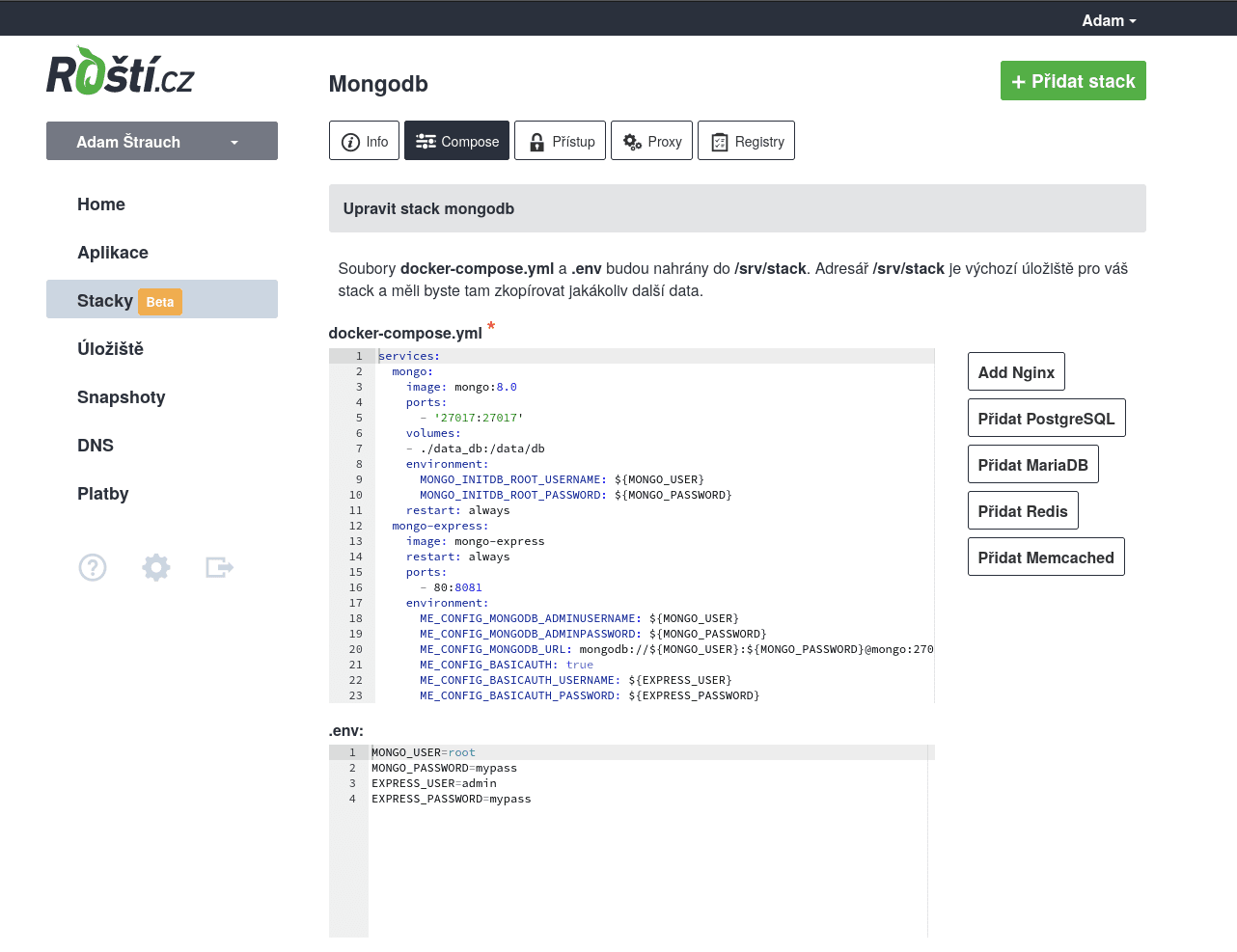Open Úložiště in sidebar
This screenshot has height=952, width=1237.
110,349
